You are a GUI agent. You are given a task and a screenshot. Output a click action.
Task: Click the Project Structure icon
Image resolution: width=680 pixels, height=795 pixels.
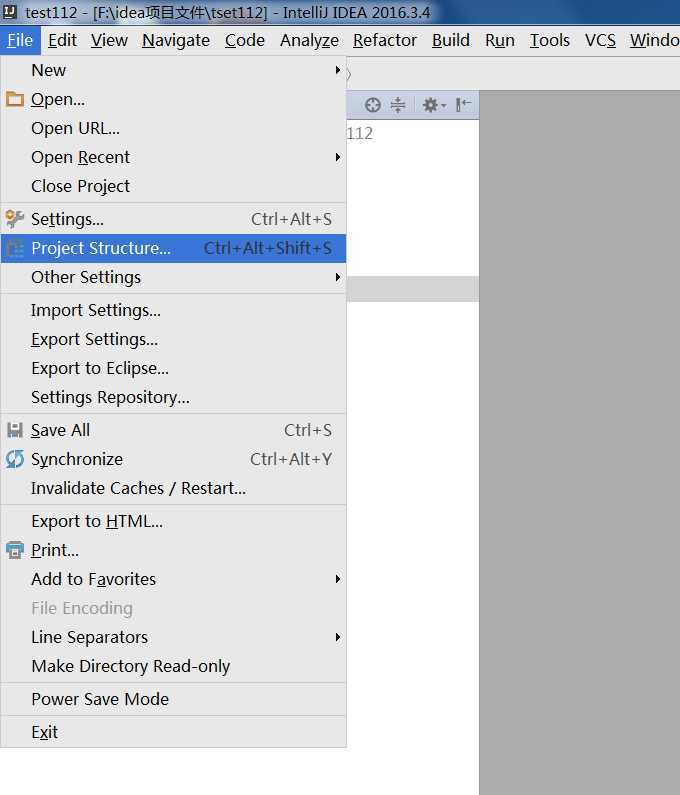[x=15, y=248]
